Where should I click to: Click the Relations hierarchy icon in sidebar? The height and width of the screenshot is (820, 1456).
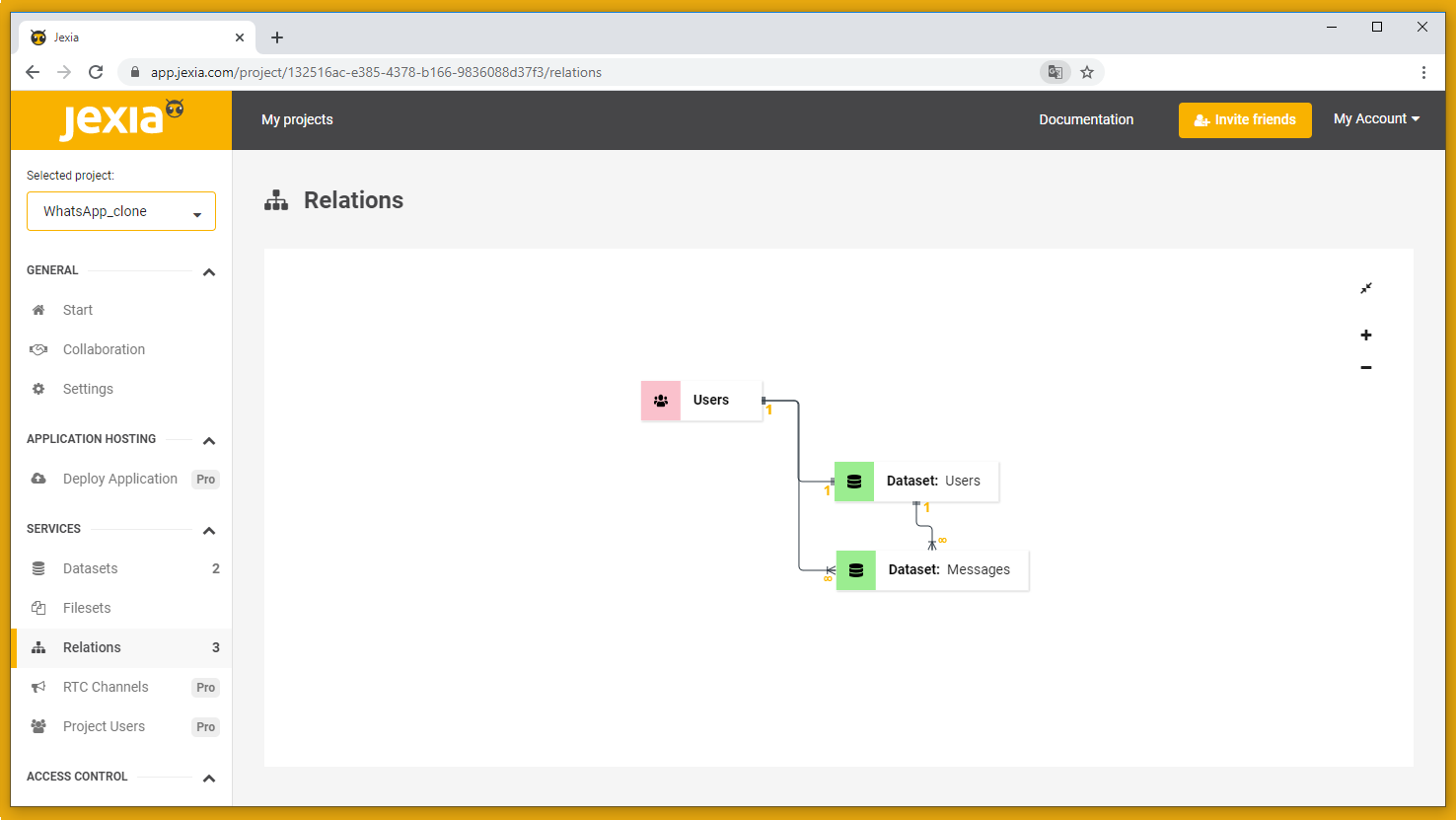pyautogui.click(x=38, y=647)
